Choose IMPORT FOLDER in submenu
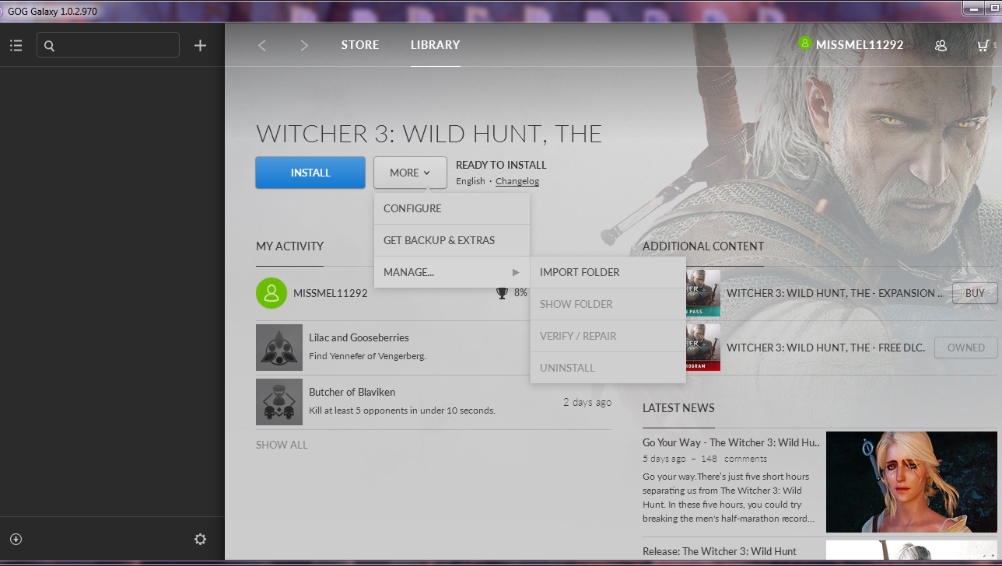This screenshot has width=1002, height=566. point(608,272)
